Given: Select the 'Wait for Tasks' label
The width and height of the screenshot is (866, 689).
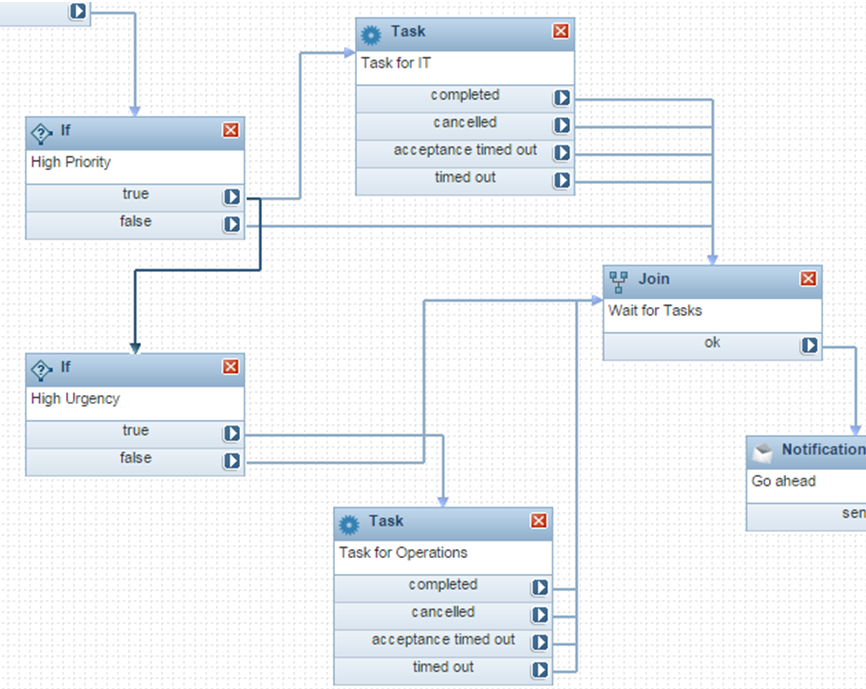Looking at the screenshot, I should tap(655, 310).
